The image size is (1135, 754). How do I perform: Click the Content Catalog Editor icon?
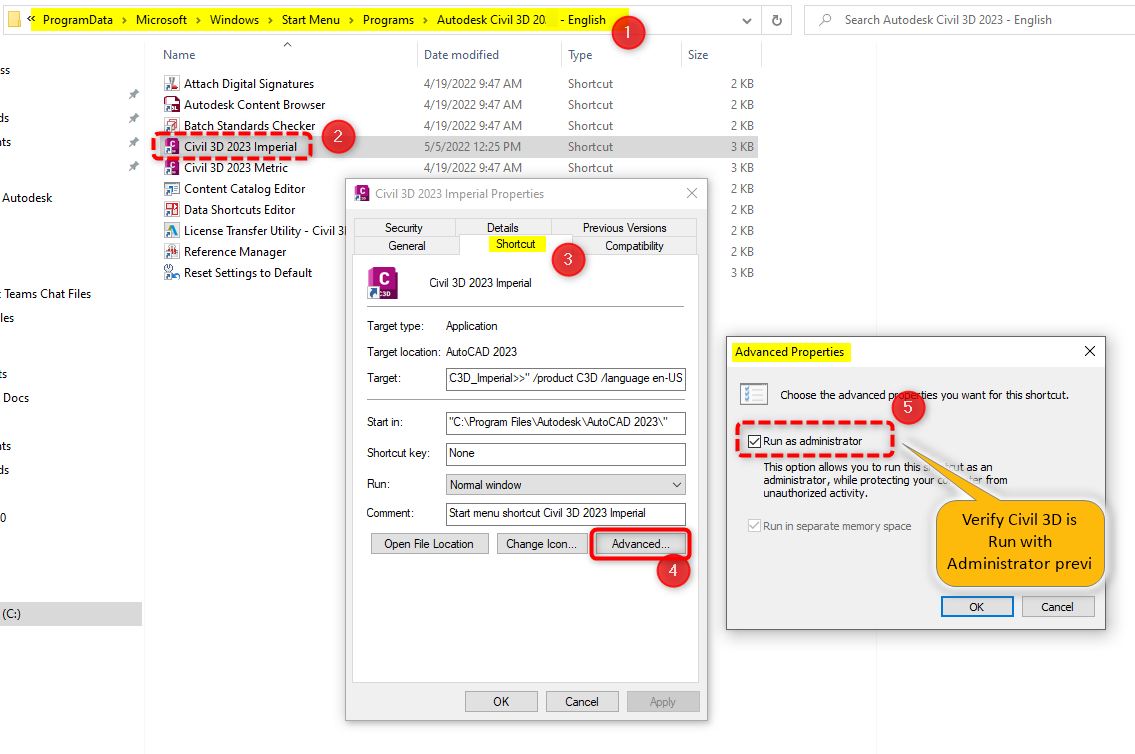pos(171,188)
